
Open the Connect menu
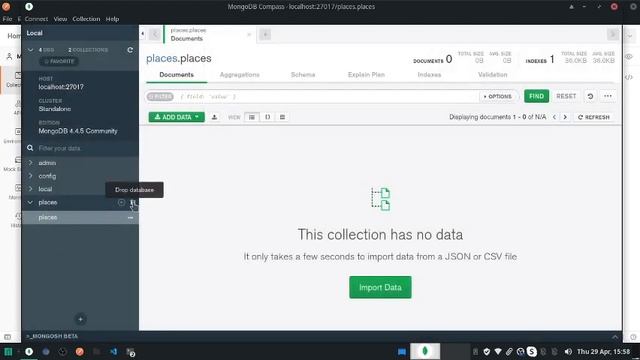point(36,19)
